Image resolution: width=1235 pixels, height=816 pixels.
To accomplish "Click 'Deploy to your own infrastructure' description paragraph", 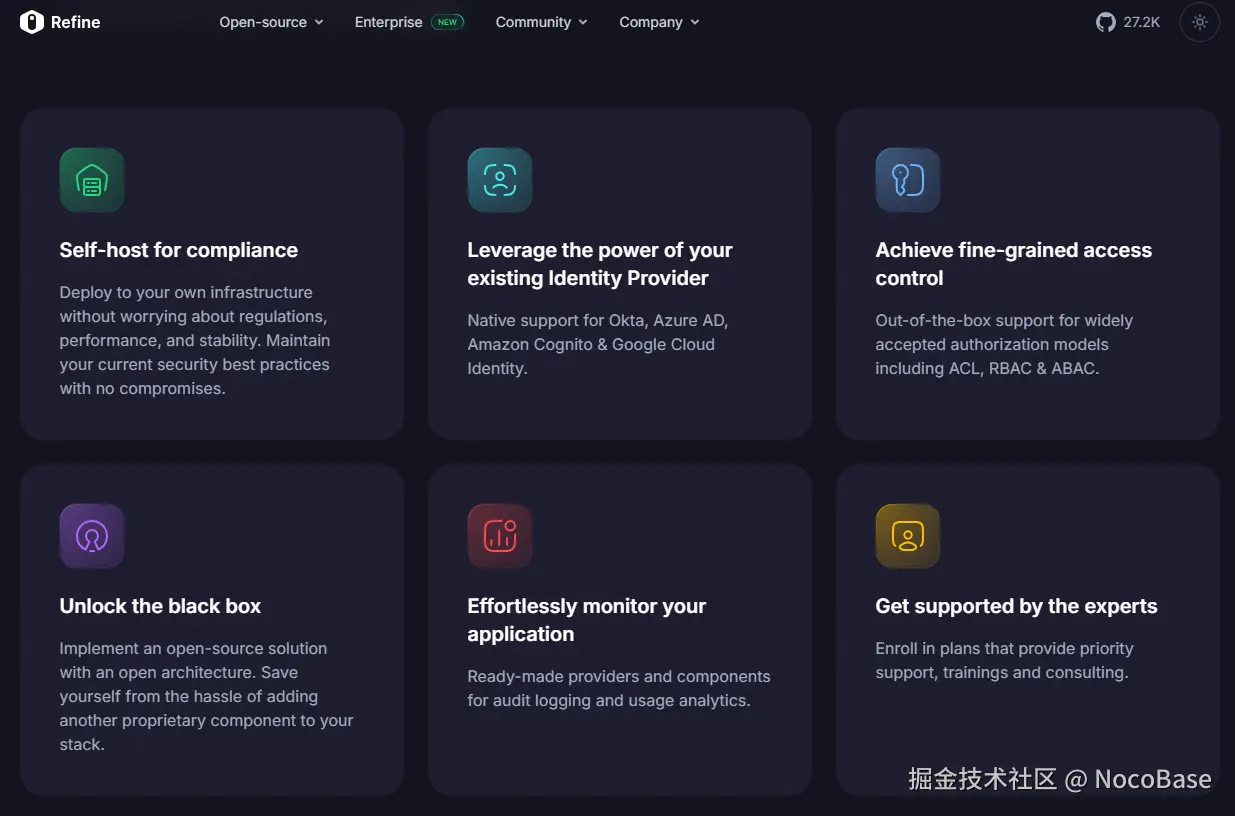I will coord(194,341).
